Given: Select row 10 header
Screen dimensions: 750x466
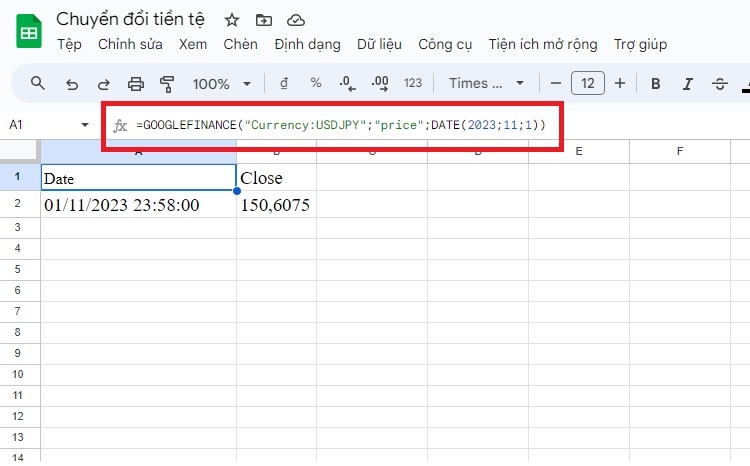Looking at the screenshot, I should (x=18, y=374).
